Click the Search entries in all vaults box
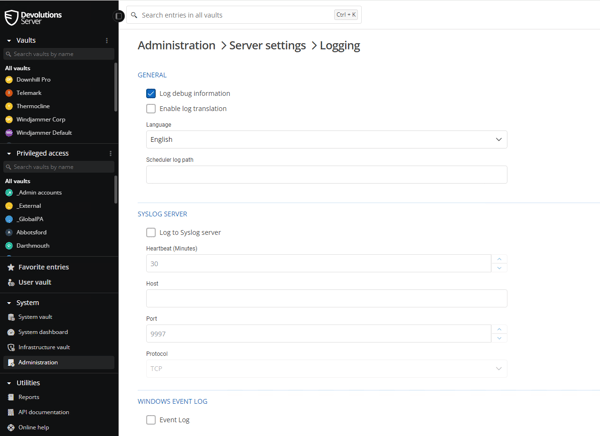Viewport: 600px width, 436px height. tap(244, 15)
